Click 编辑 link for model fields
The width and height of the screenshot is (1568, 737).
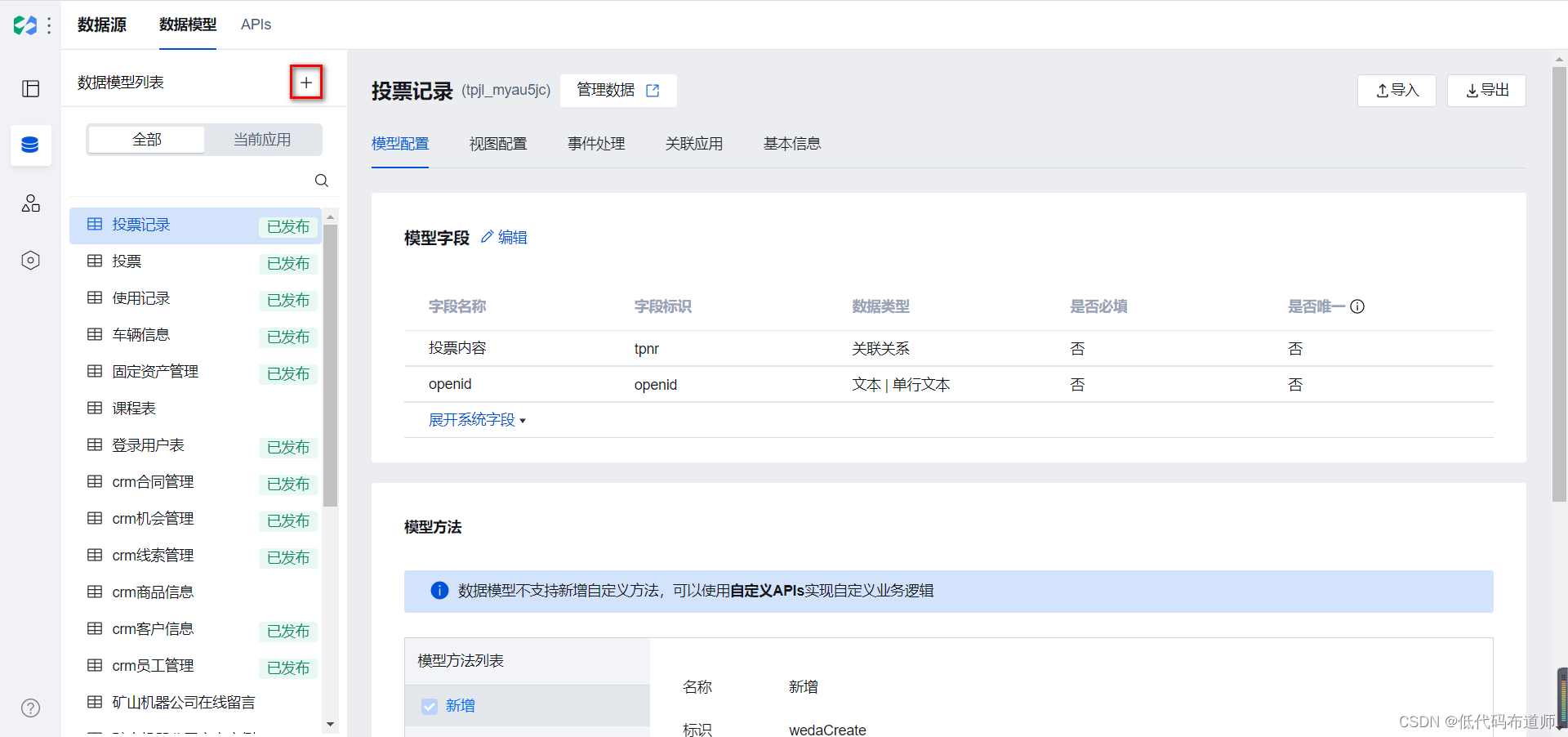[x=512, y=237]
